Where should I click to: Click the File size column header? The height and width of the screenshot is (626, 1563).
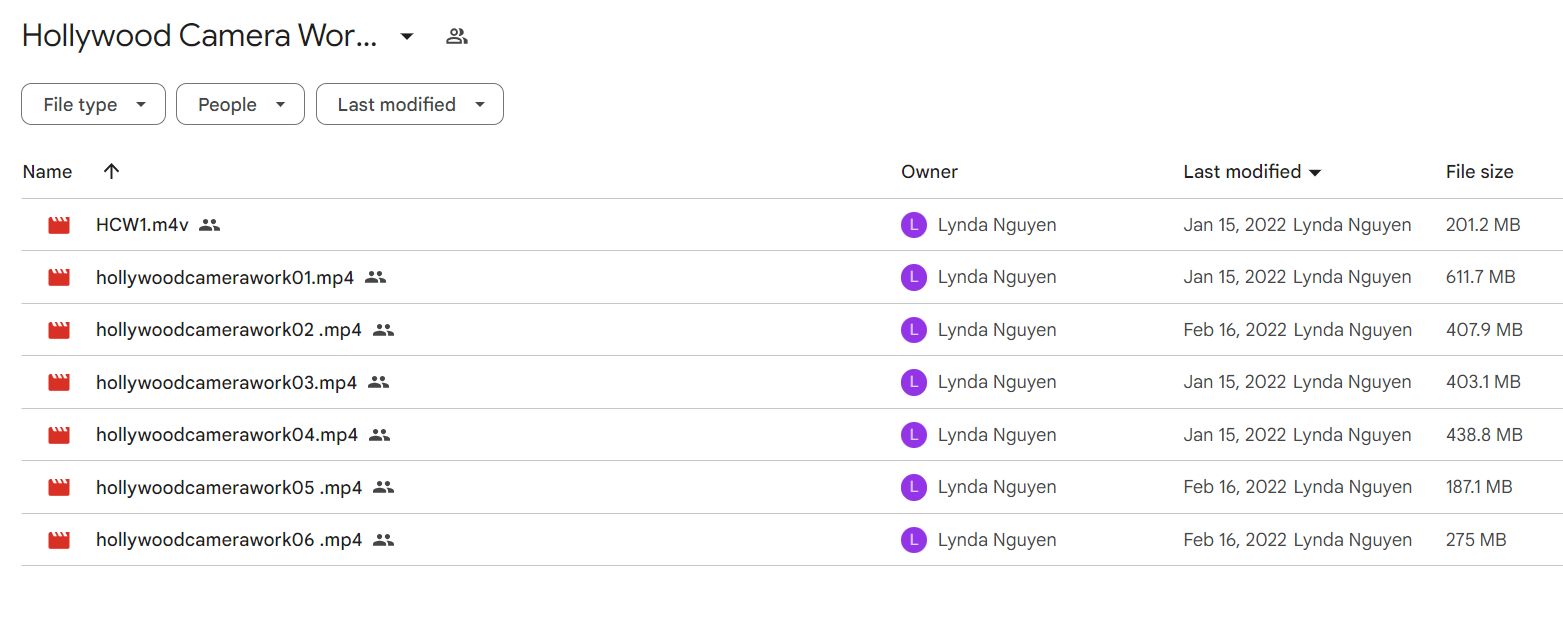(x=1479, y=172)
